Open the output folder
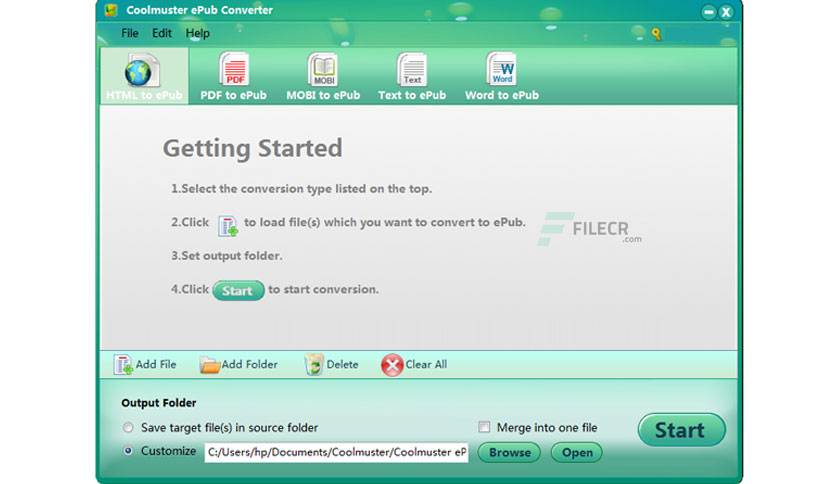The image size is (836, 484). click(x=577, y=453)
